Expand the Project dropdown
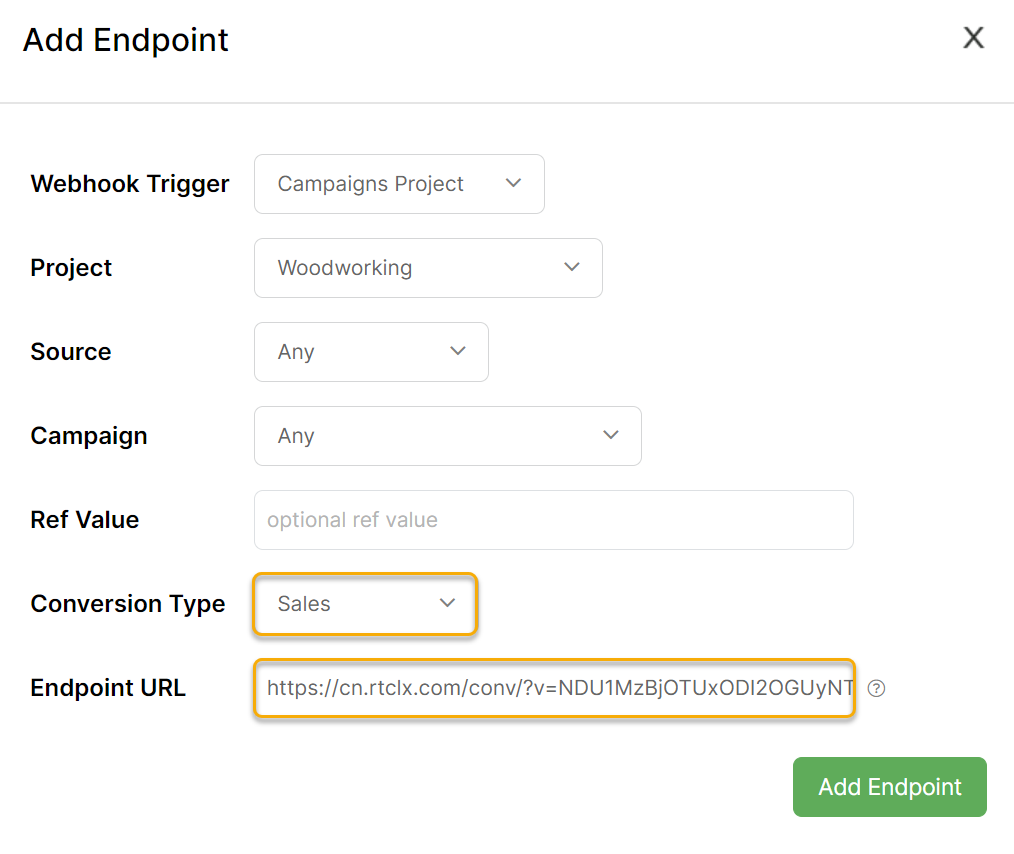The image size is (1014, 854). [427, 268]
